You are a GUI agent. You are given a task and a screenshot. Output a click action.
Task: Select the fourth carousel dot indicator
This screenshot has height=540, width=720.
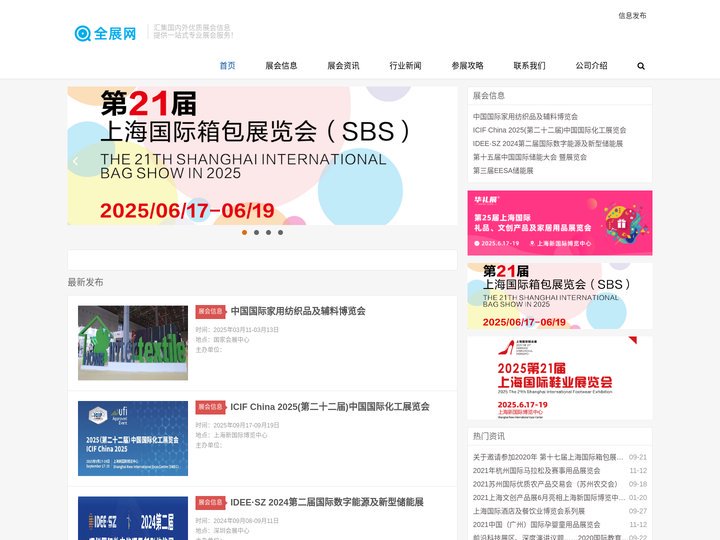point(280,232)
